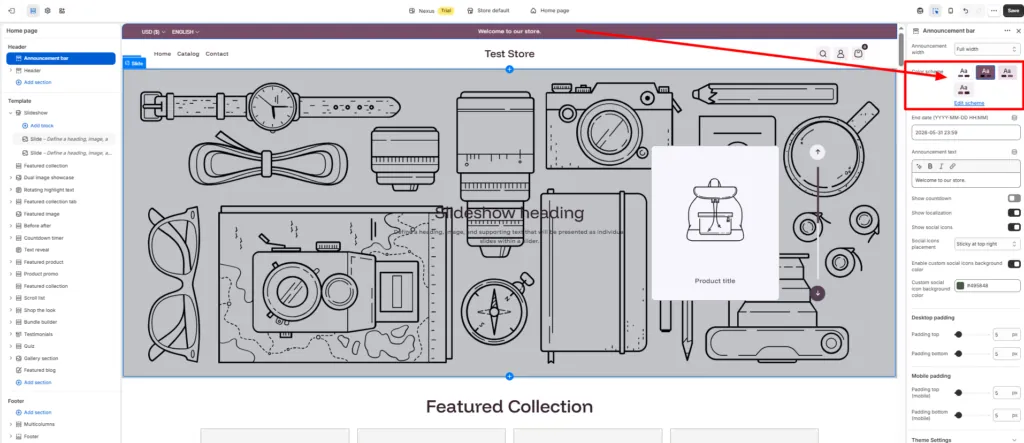Open the USD ($) currency selector

(153, 31)
